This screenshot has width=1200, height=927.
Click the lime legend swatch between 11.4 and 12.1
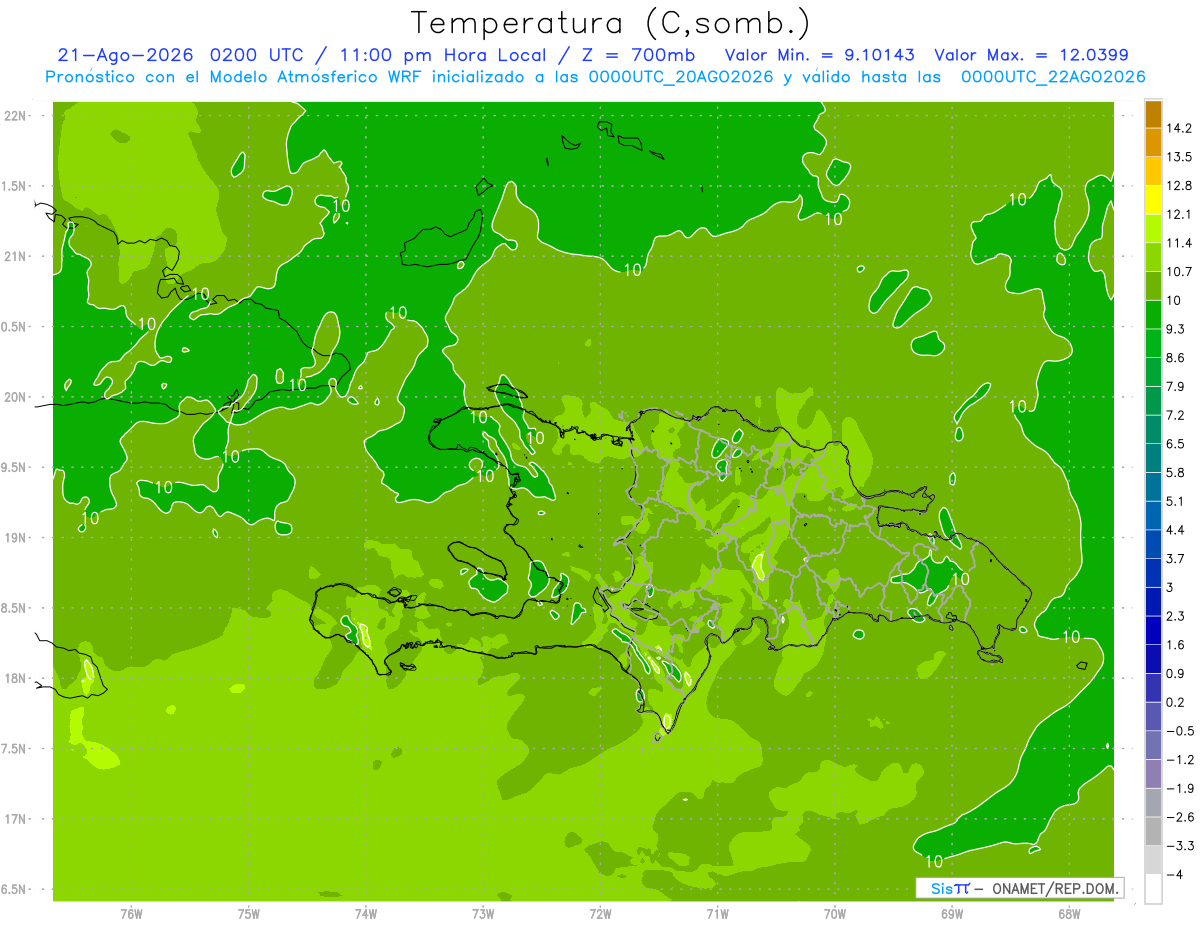click(x=1153, y=229)
